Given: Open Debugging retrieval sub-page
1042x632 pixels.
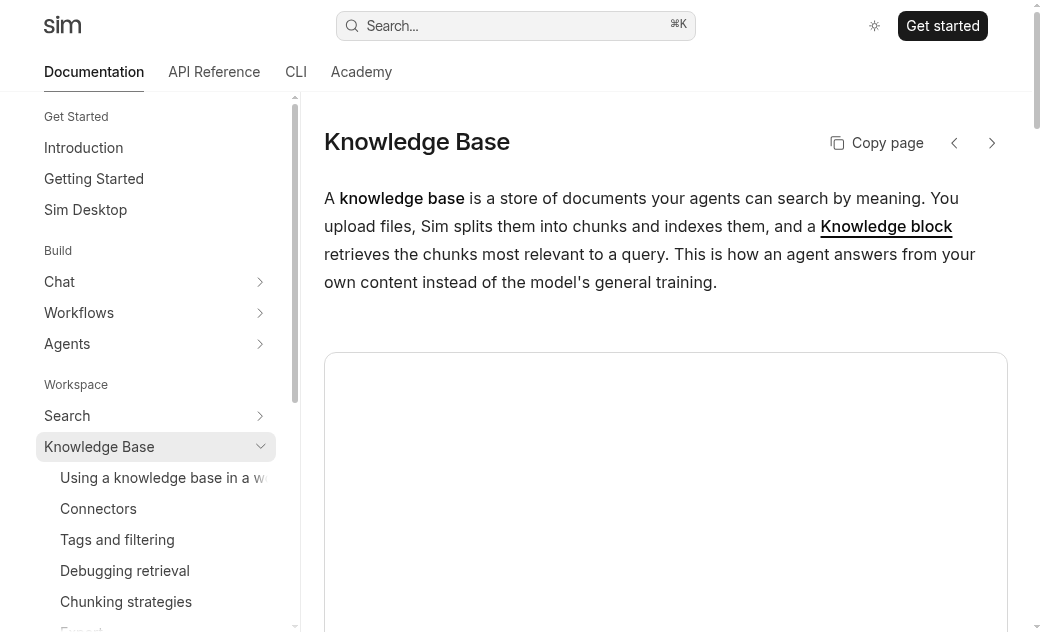Looking at the screenshot, I should click(125, 571).
